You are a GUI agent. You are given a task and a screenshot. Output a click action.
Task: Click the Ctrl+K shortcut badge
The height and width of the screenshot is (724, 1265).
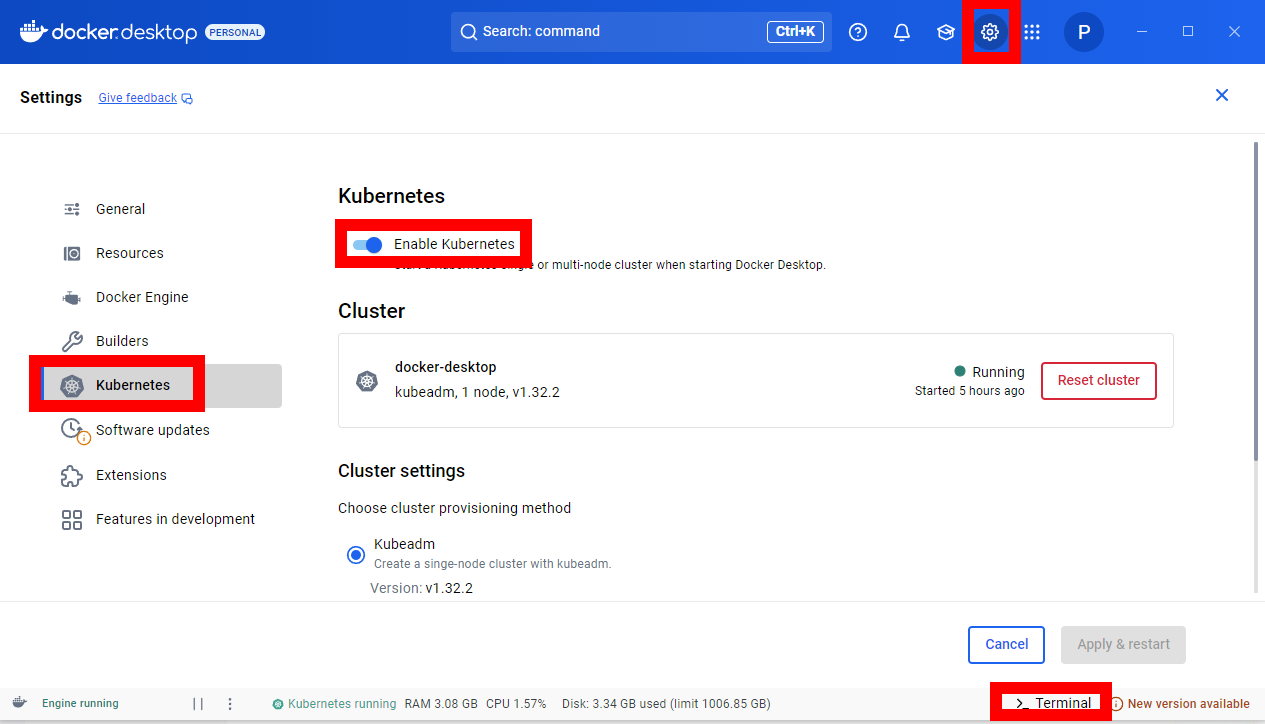coord(795,32)
